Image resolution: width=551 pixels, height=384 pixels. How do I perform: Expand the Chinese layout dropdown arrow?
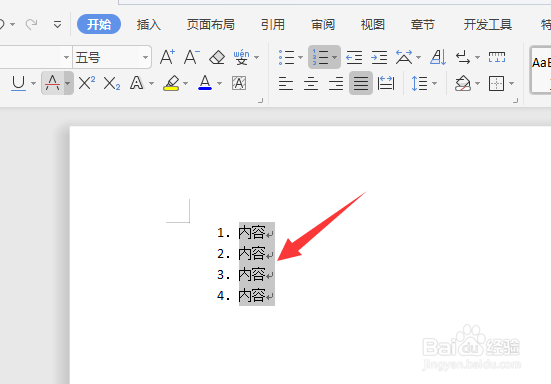pyautogui.click(x=418, y=57)
